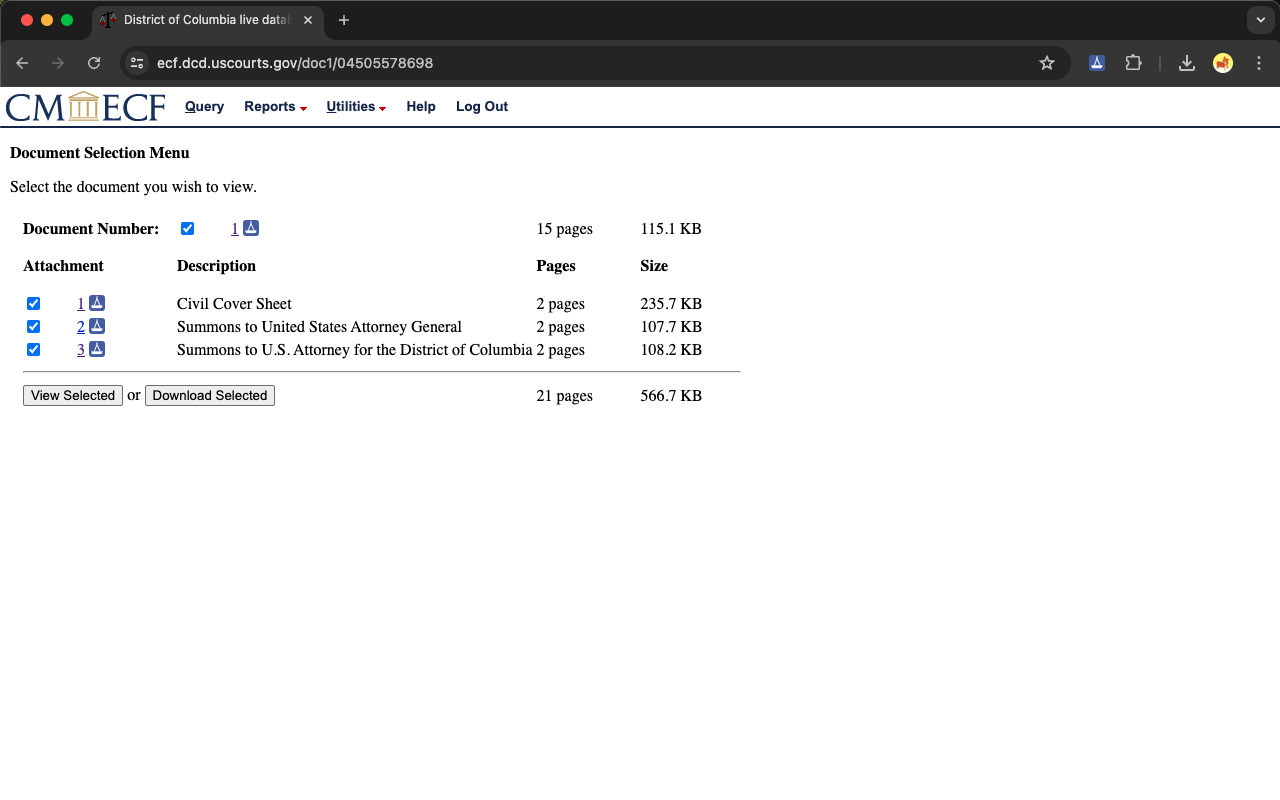Click RECAP icon beside main document 1
The image size is (1280, 800).
[251, 228]
